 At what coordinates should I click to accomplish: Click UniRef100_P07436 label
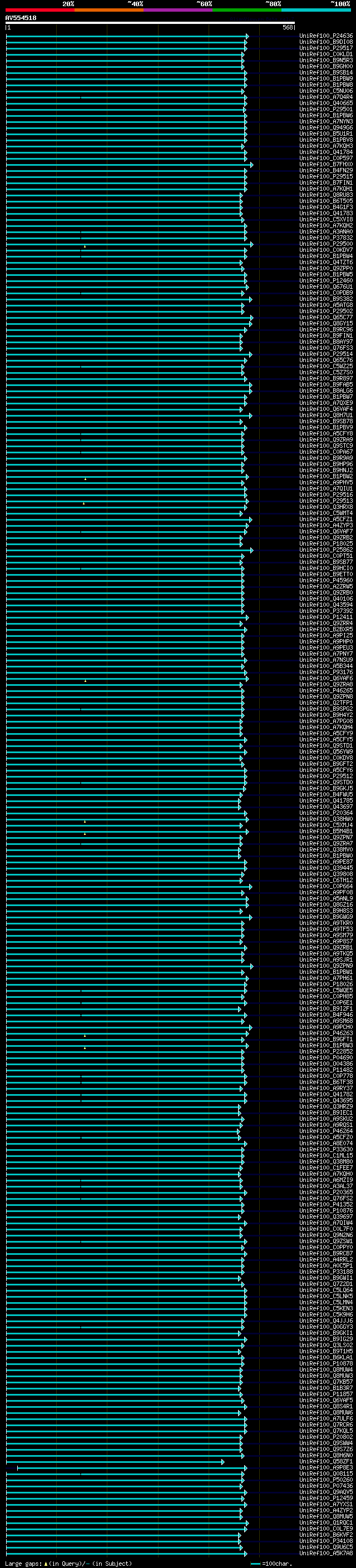326,1486
